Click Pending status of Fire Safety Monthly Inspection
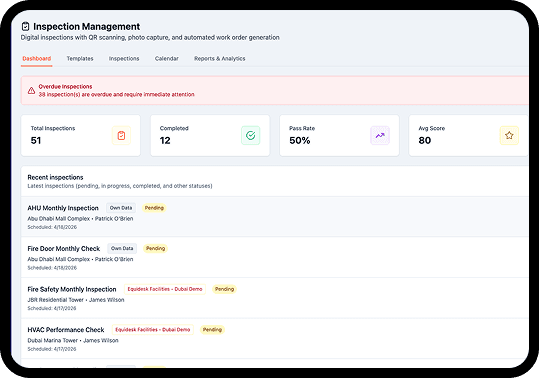Screen dimensions: 539x378 [224, 289]
